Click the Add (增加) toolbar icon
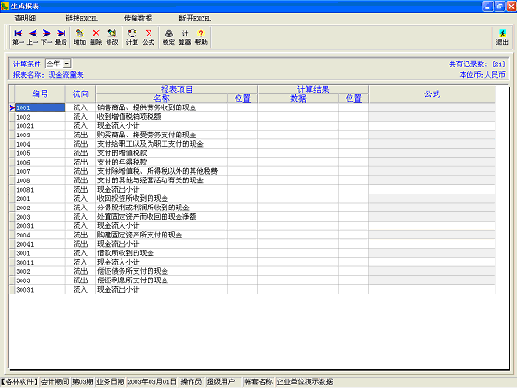Viewport: 517px width, 388px height. click(79, 37)
